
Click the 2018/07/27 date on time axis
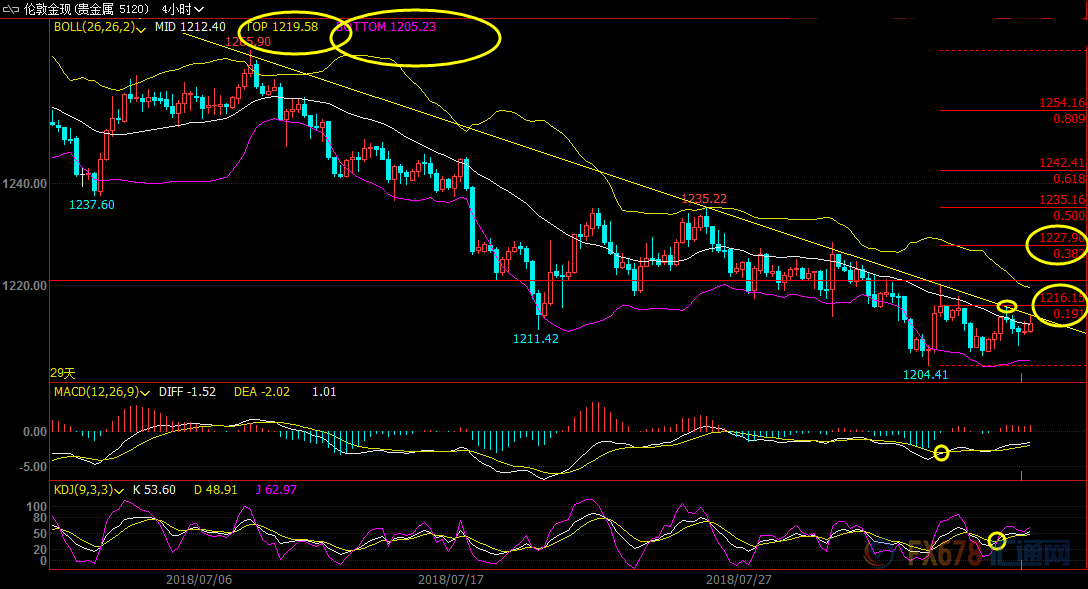click(x=738, y=579)
